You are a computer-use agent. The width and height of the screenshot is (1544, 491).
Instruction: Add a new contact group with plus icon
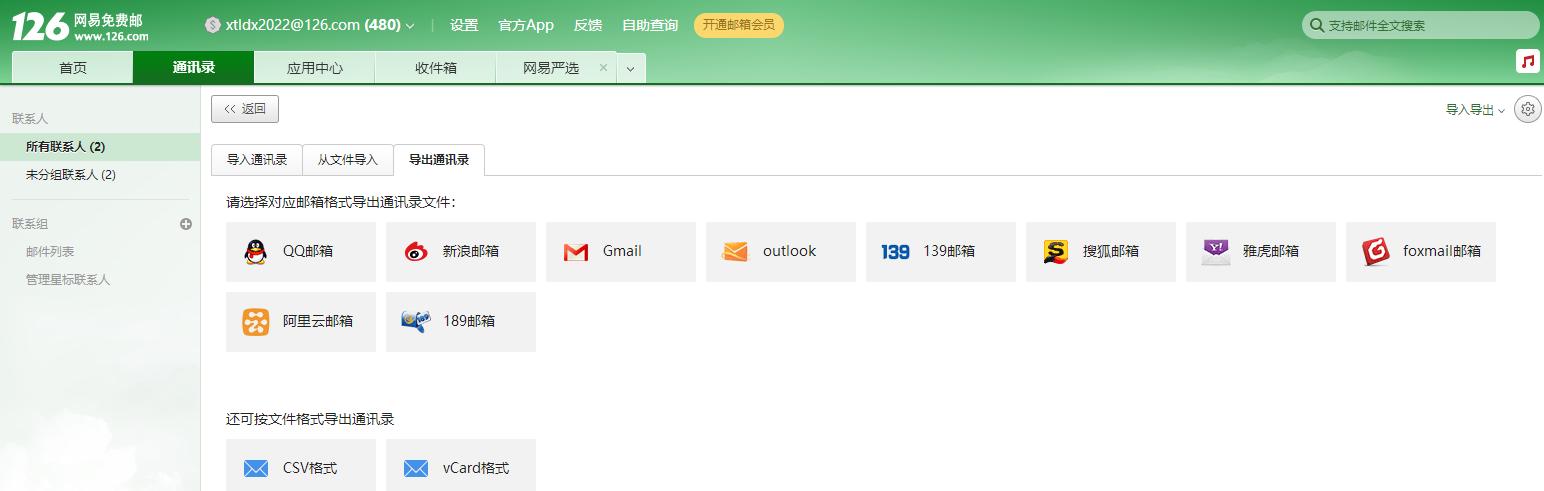click(x=186, y=224)
